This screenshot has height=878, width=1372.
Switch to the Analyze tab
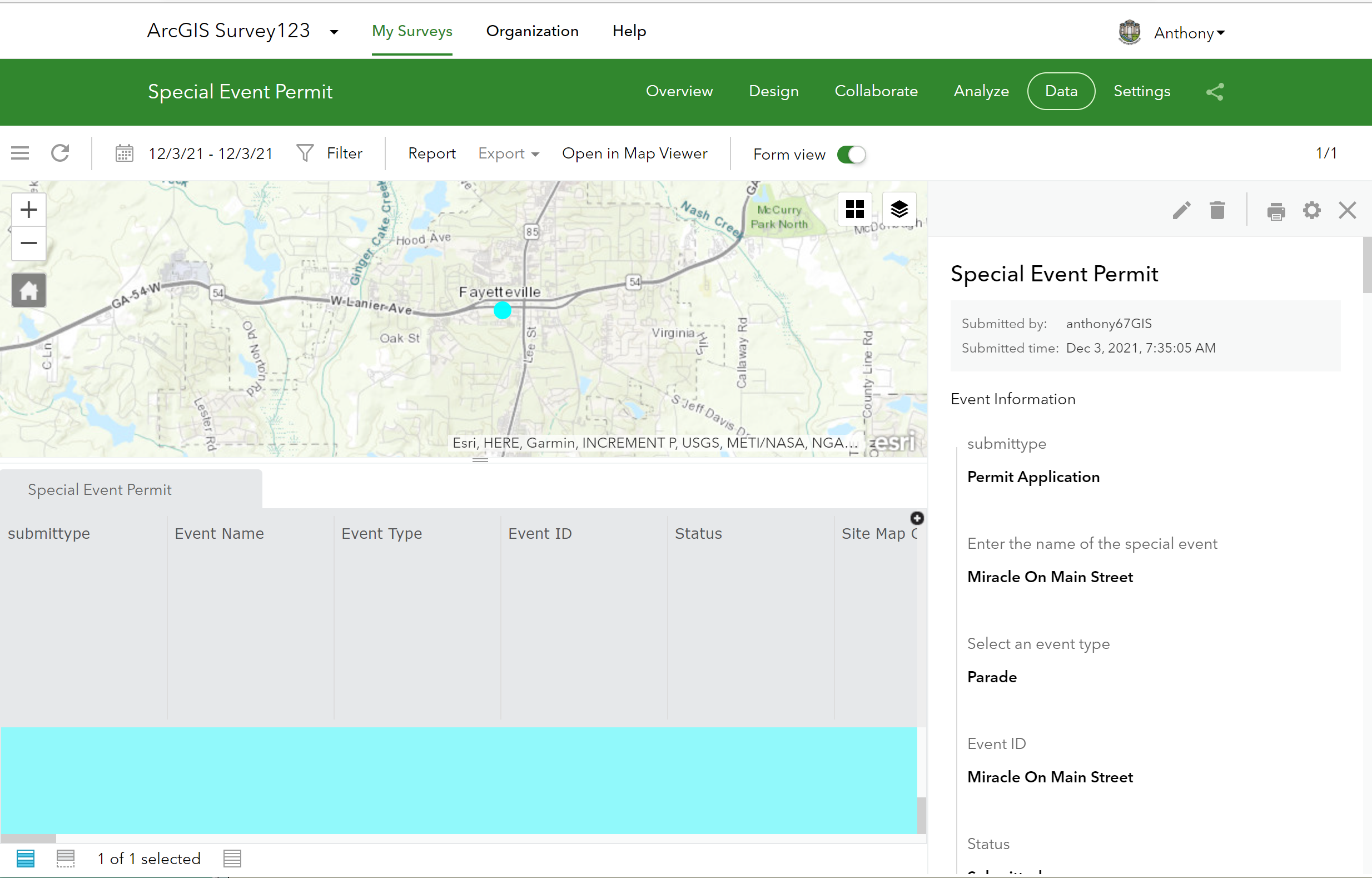point(981,91)
